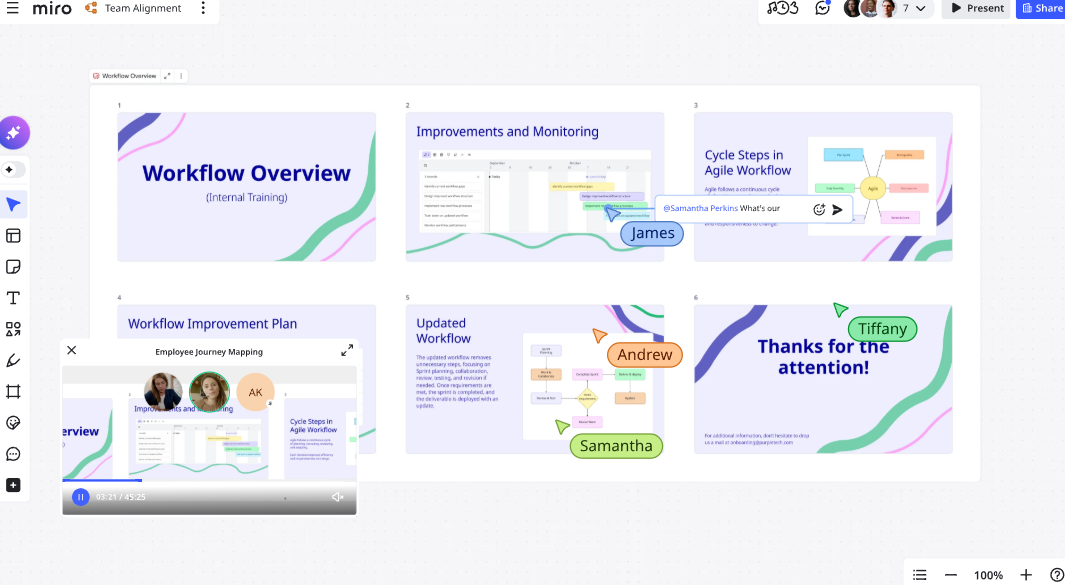Screen dimensions: 1065x585
Task: Close the Employee Journey Mapping video panel
Action: coord(72,351)
